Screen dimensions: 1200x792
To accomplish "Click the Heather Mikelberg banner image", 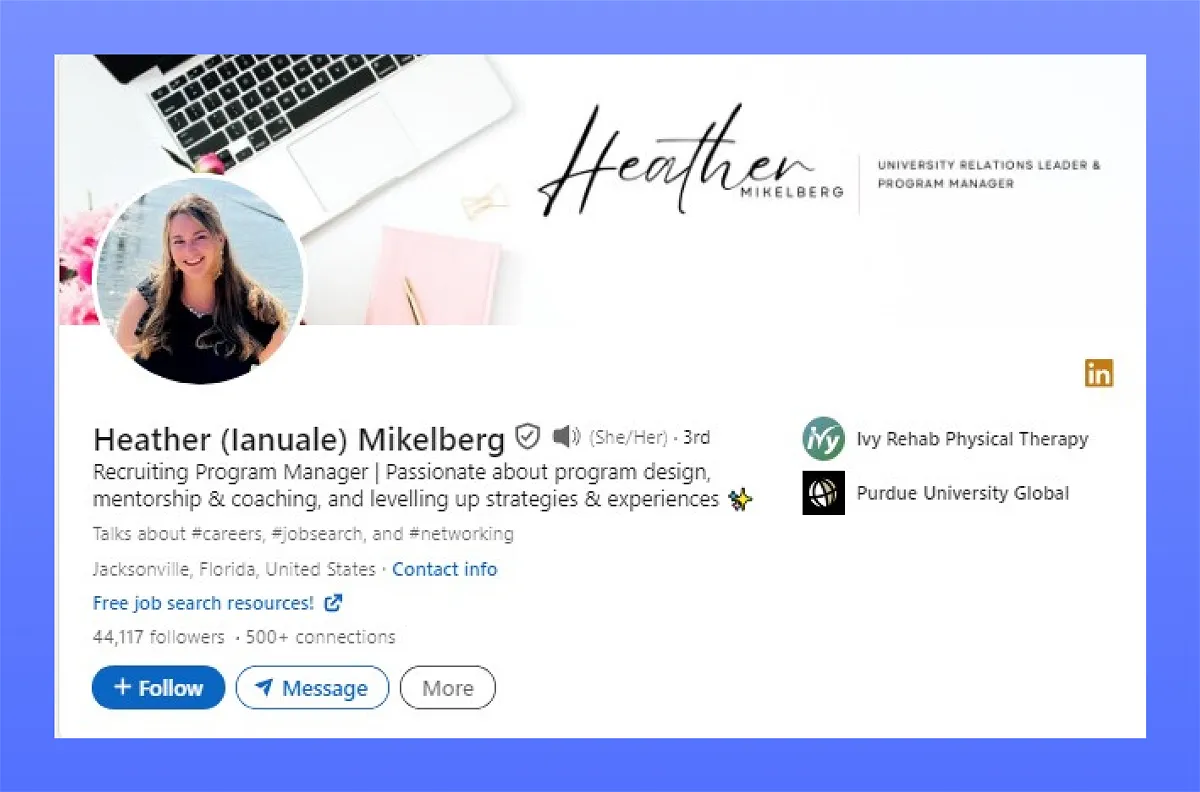I will coord(600,190).
